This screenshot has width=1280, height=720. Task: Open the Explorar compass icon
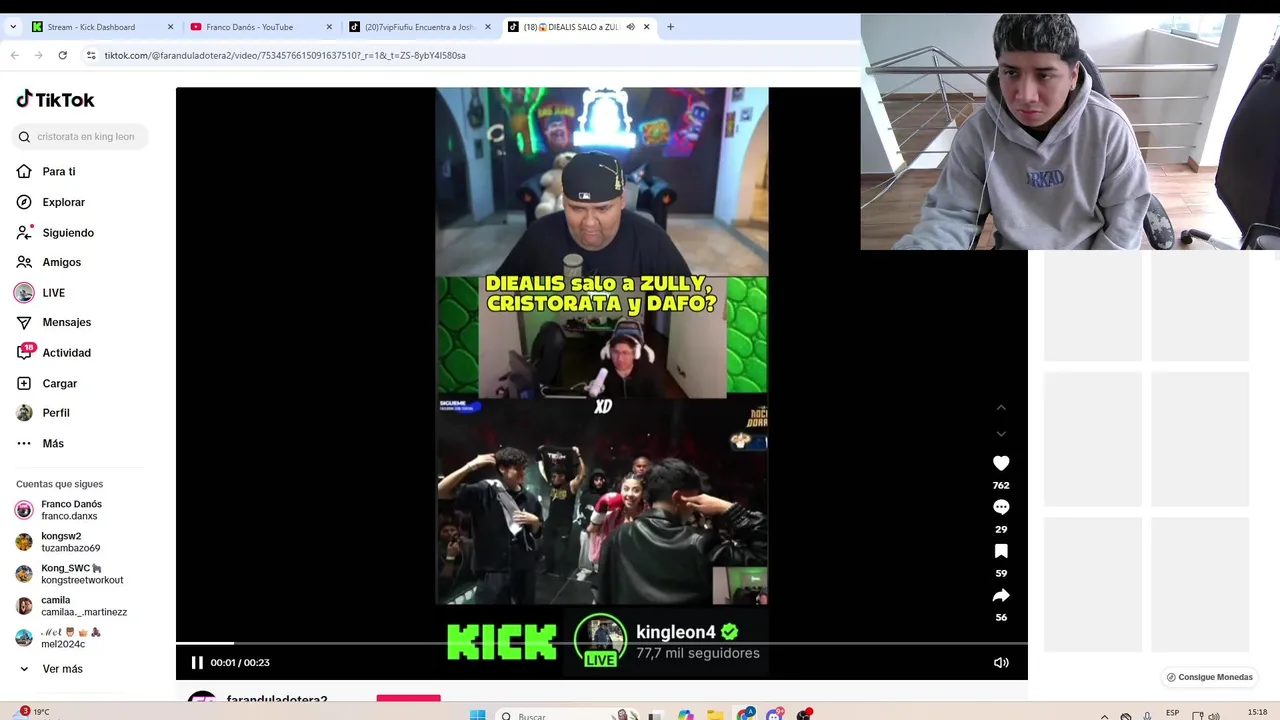pos(24,202)
